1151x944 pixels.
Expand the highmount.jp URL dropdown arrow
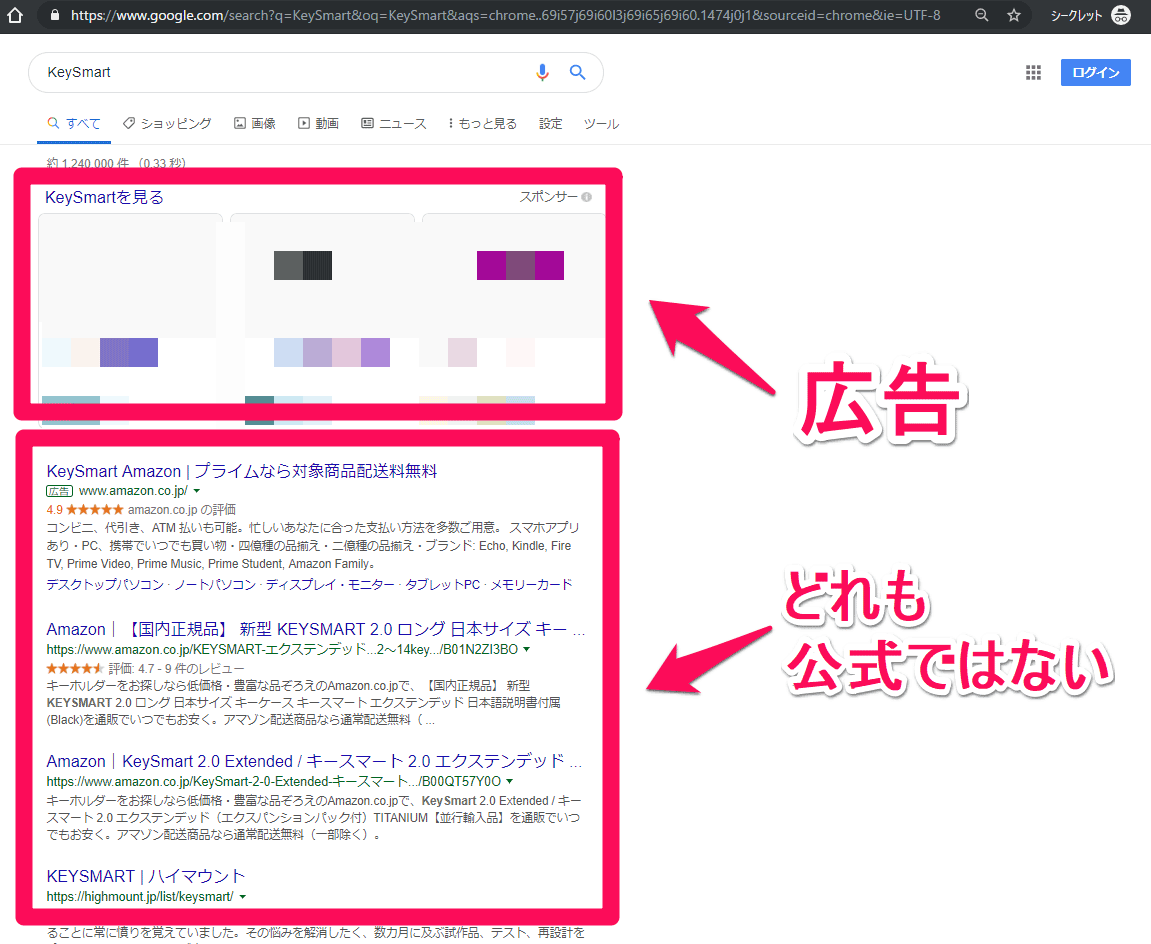pyautogui.click(x=242, y=896)
